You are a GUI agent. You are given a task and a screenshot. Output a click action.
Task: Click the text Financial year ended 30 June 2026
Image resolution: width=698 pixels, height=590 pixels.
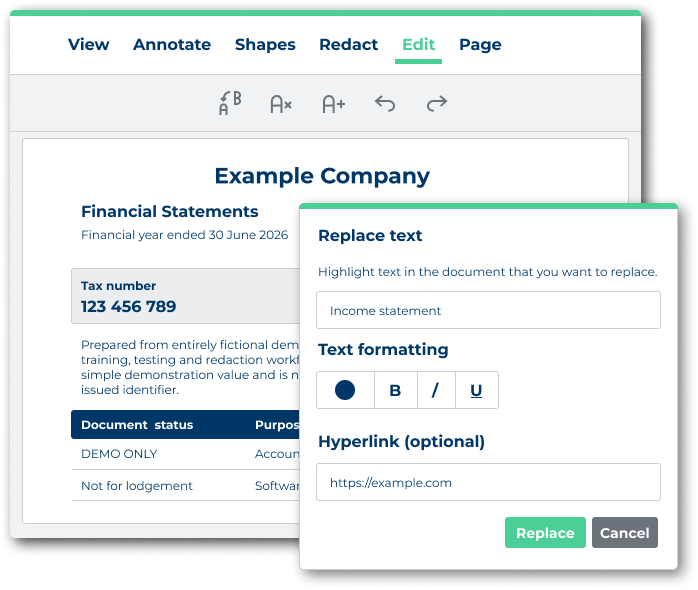point(185,235)
